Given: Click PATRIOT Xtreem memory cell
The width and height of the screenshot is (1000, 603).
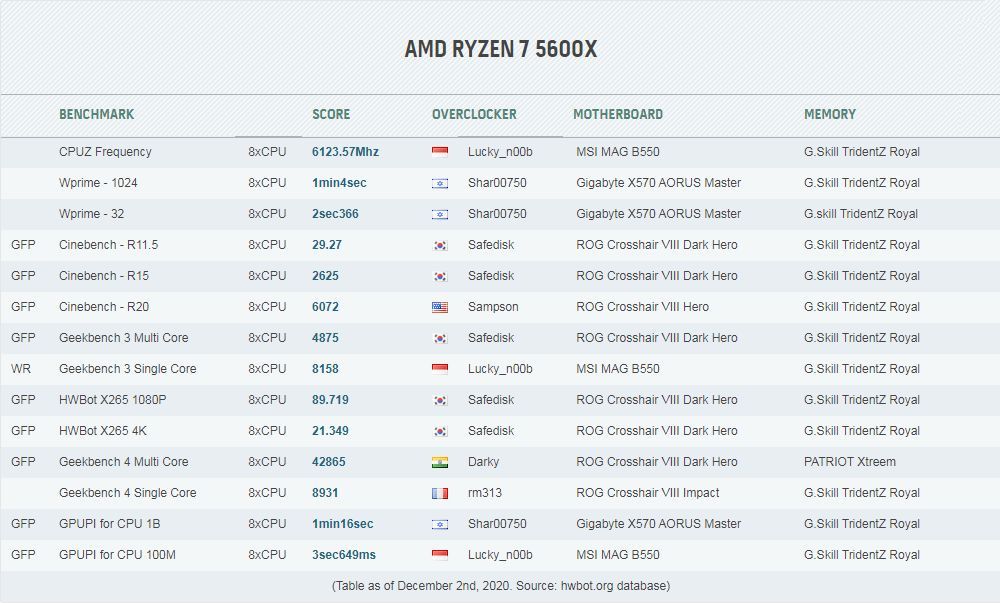Looking at the screenshot, I should point(849,461).
